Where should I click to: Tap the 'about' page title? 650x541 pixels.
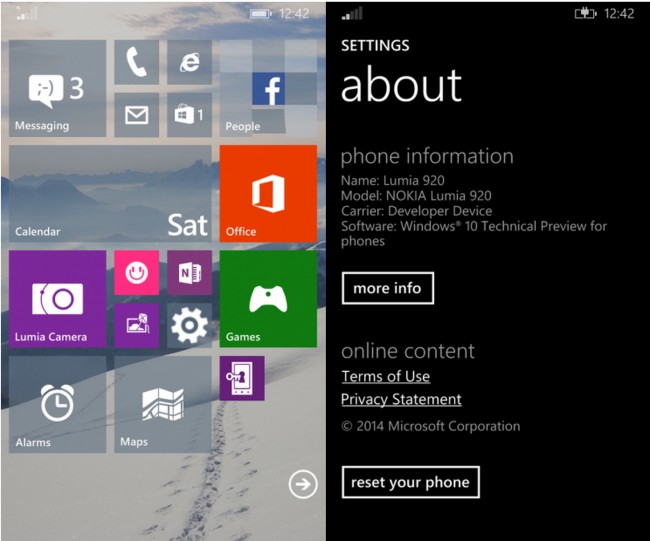click(401, 86)
